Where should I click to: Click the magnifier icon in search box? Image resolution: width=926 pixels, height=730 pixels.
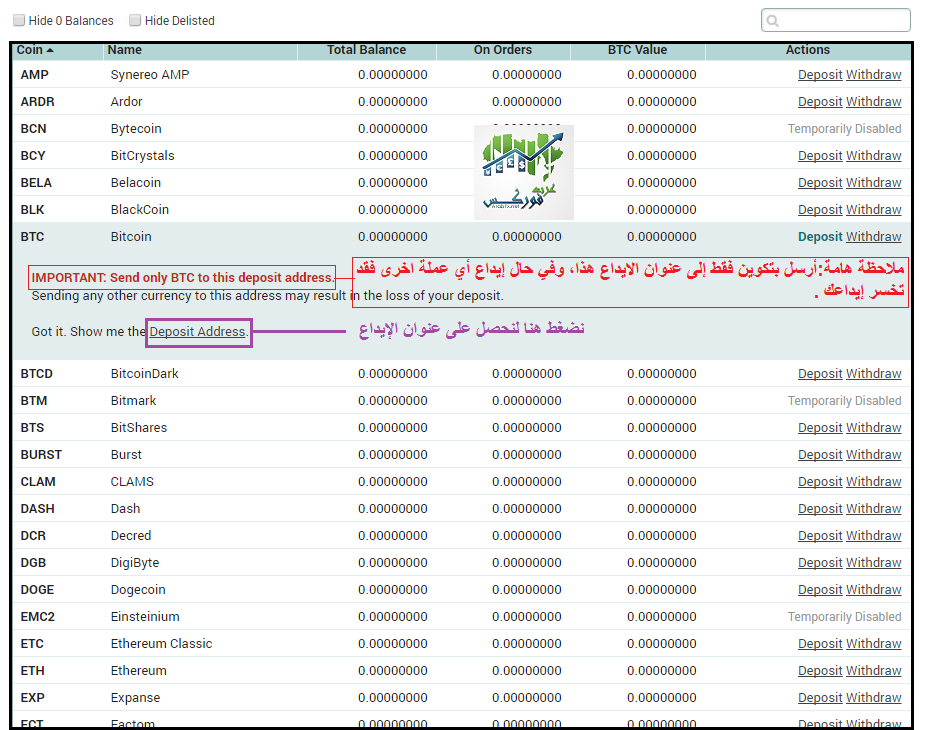[x=772, y=21]
